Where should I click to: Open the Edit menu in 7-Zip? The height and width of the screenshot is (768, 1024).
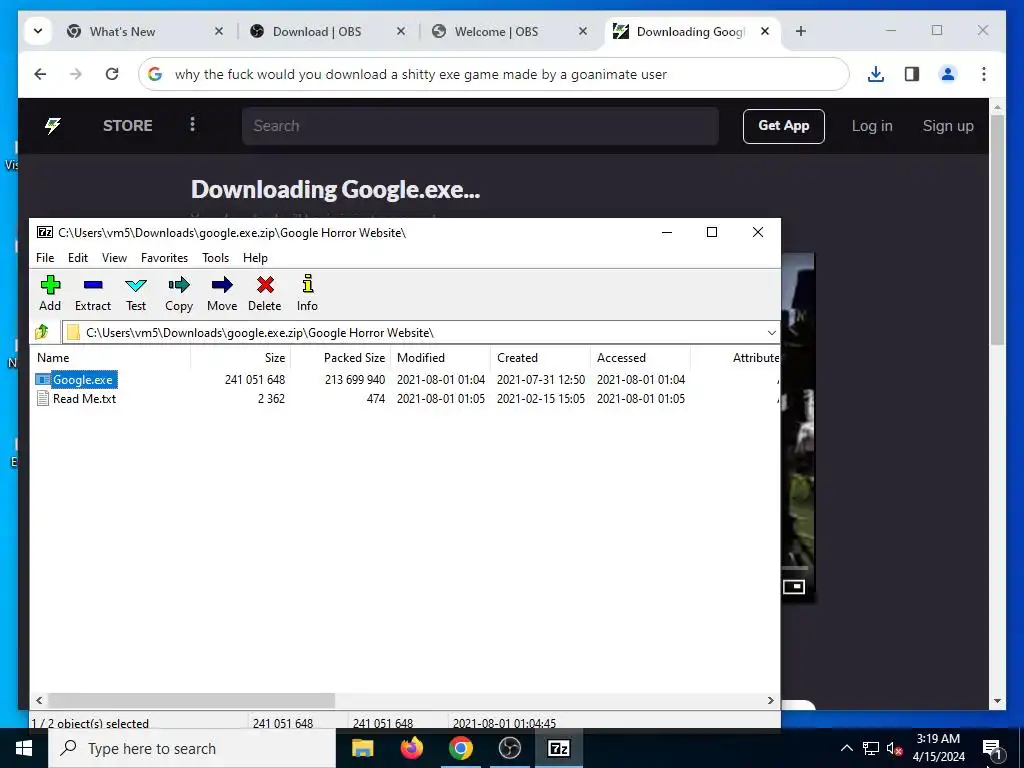78,258
